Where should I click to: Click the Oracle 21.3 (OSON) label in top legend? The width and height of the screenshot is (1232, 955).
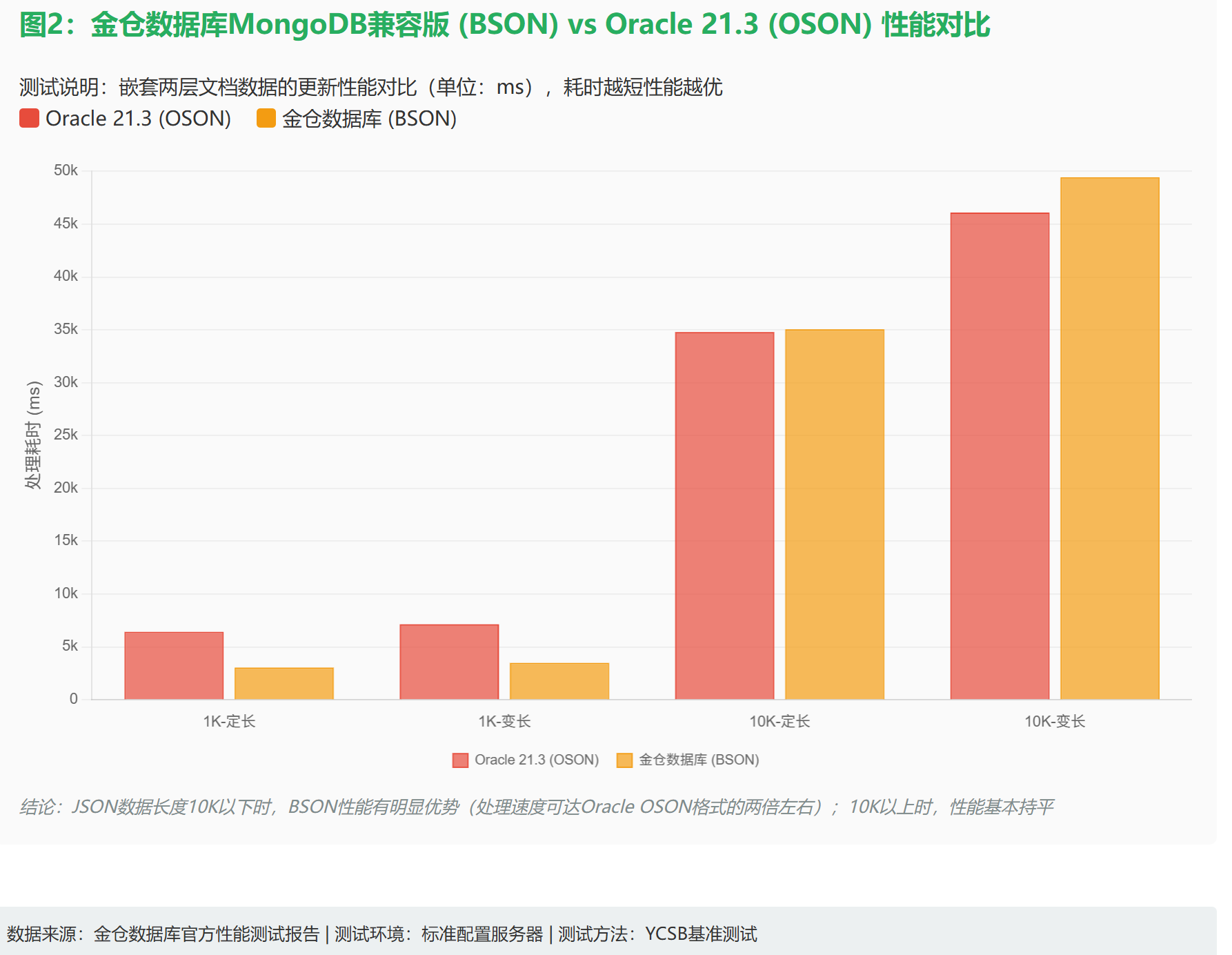138,119
